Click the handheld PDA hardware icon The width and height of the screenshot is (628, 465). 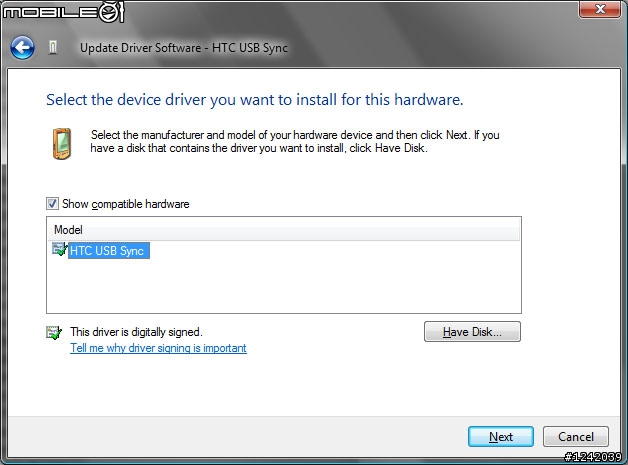[x=62, y=143]
